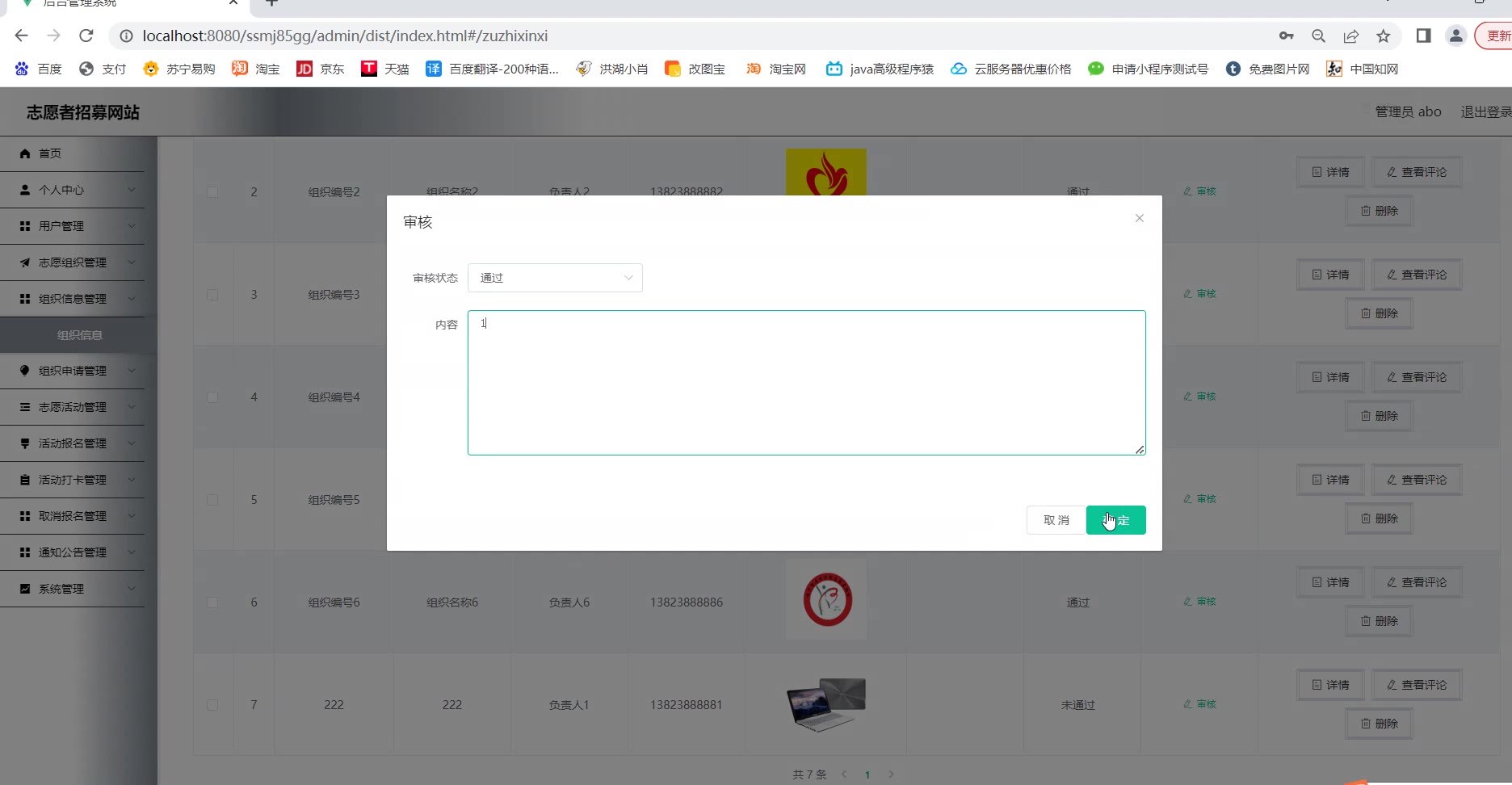Open the laptop thumbnail in row 7
This screenshot has width=1512, height=785.
point(826,704)
